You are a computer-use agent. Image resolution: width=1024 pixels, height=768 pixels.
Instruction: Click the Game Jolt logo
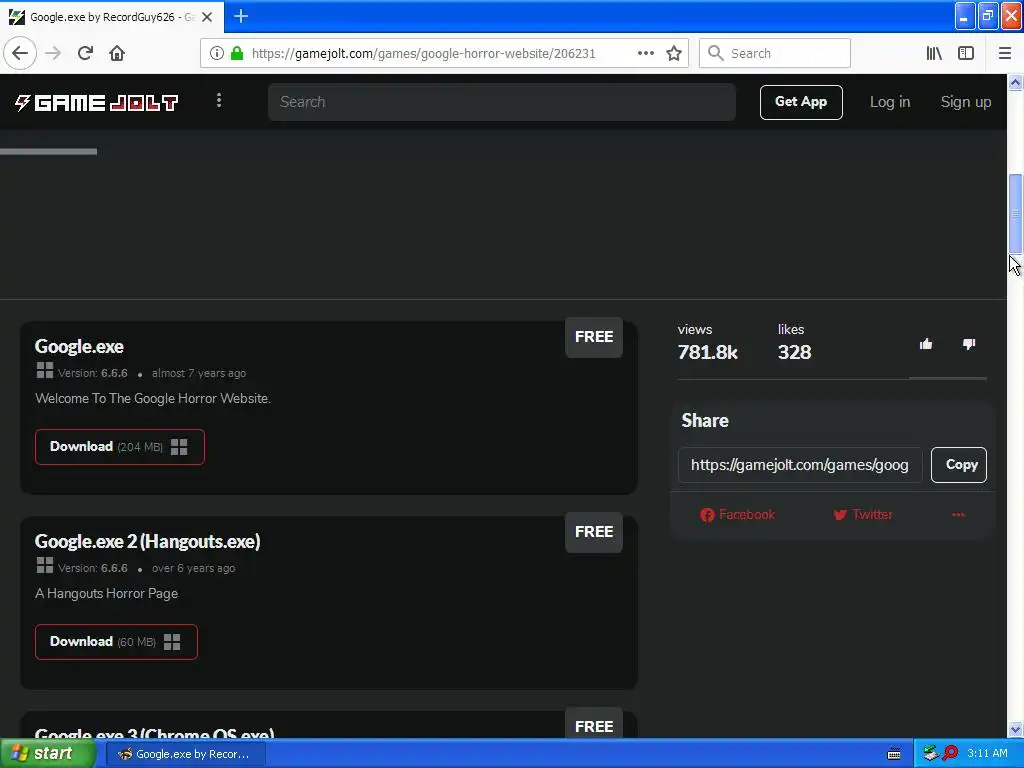[x=97, y=103]
